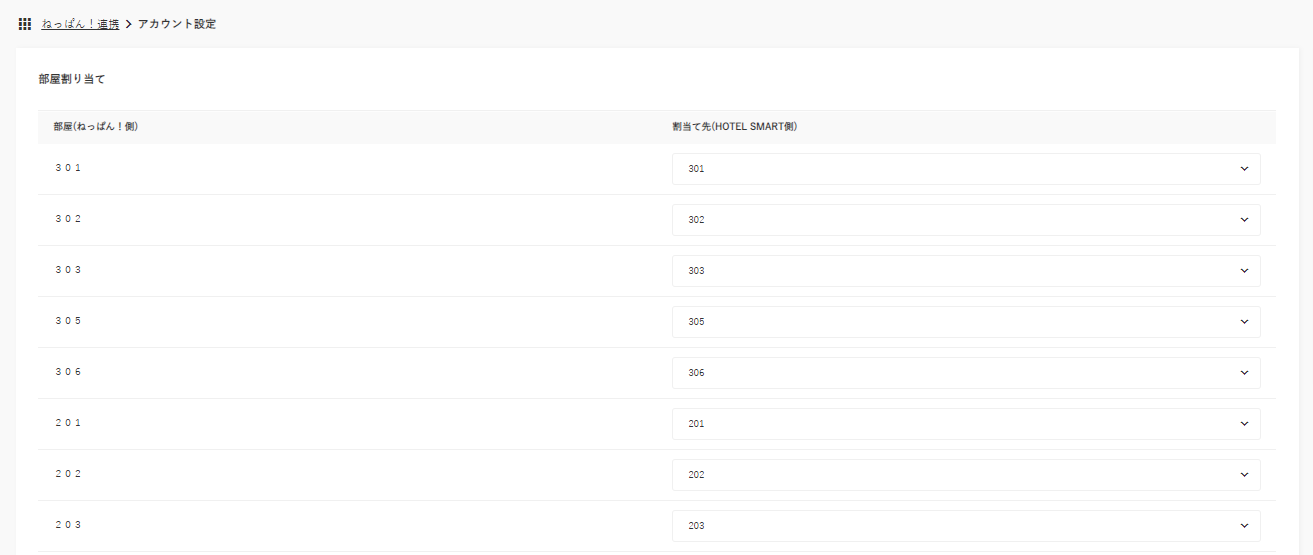Open the apps grid menu icon
Image resolution: width=1313 pixels, height=555 pixels.
(x=25, y=24)
